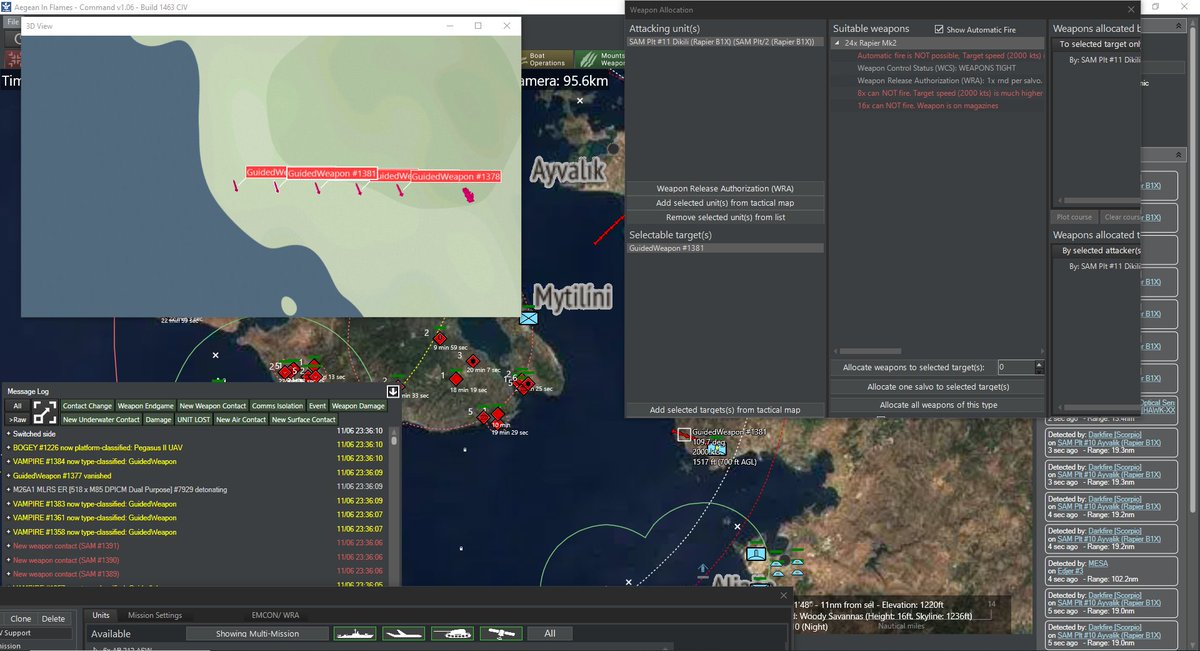The width and height of the screenshot is (1200, 651).
Task: Toggle New Underwater Contact message filter
Action: 101,419
